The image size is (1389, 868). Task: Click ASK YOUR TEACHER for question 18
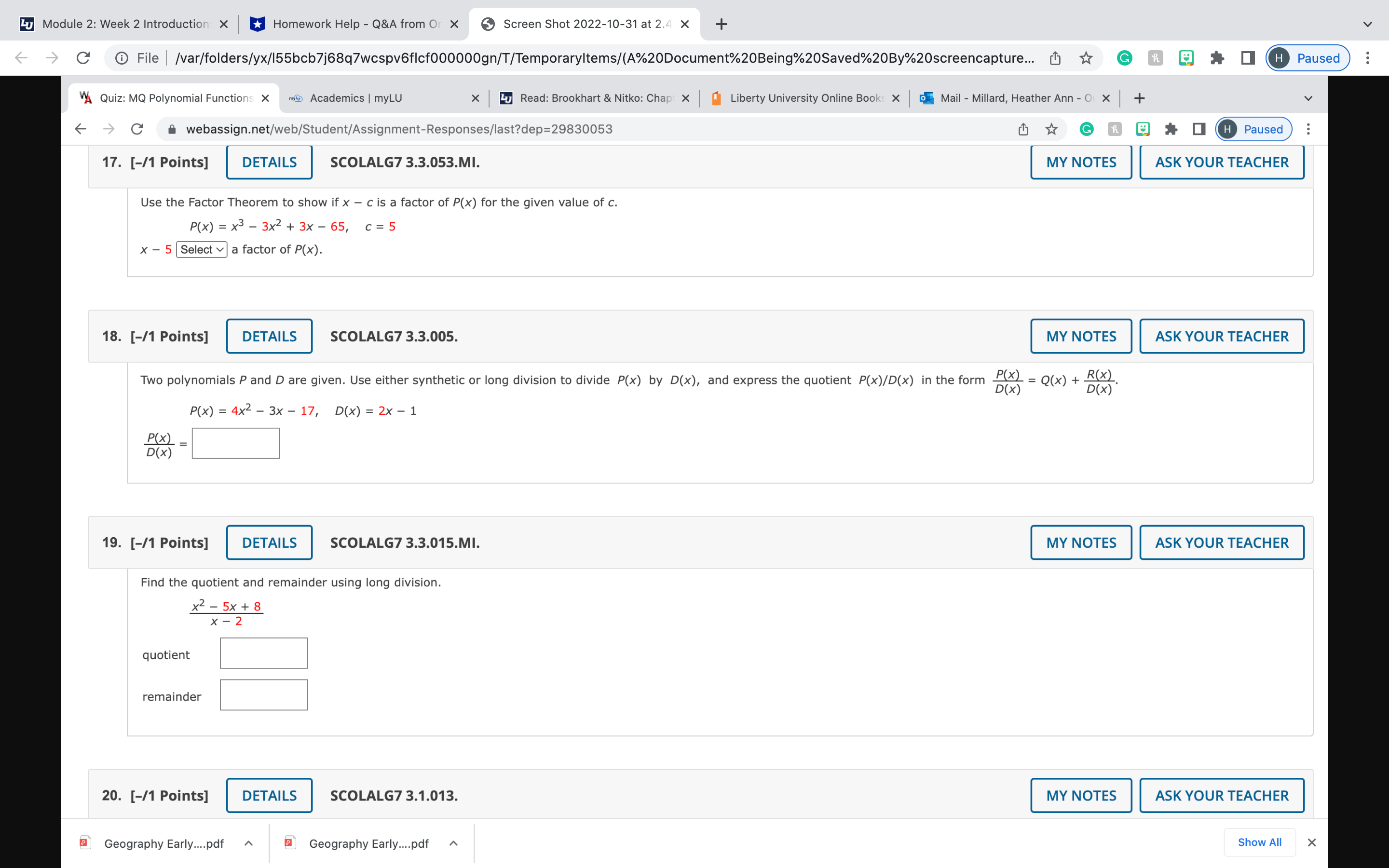click(1221, 336)
